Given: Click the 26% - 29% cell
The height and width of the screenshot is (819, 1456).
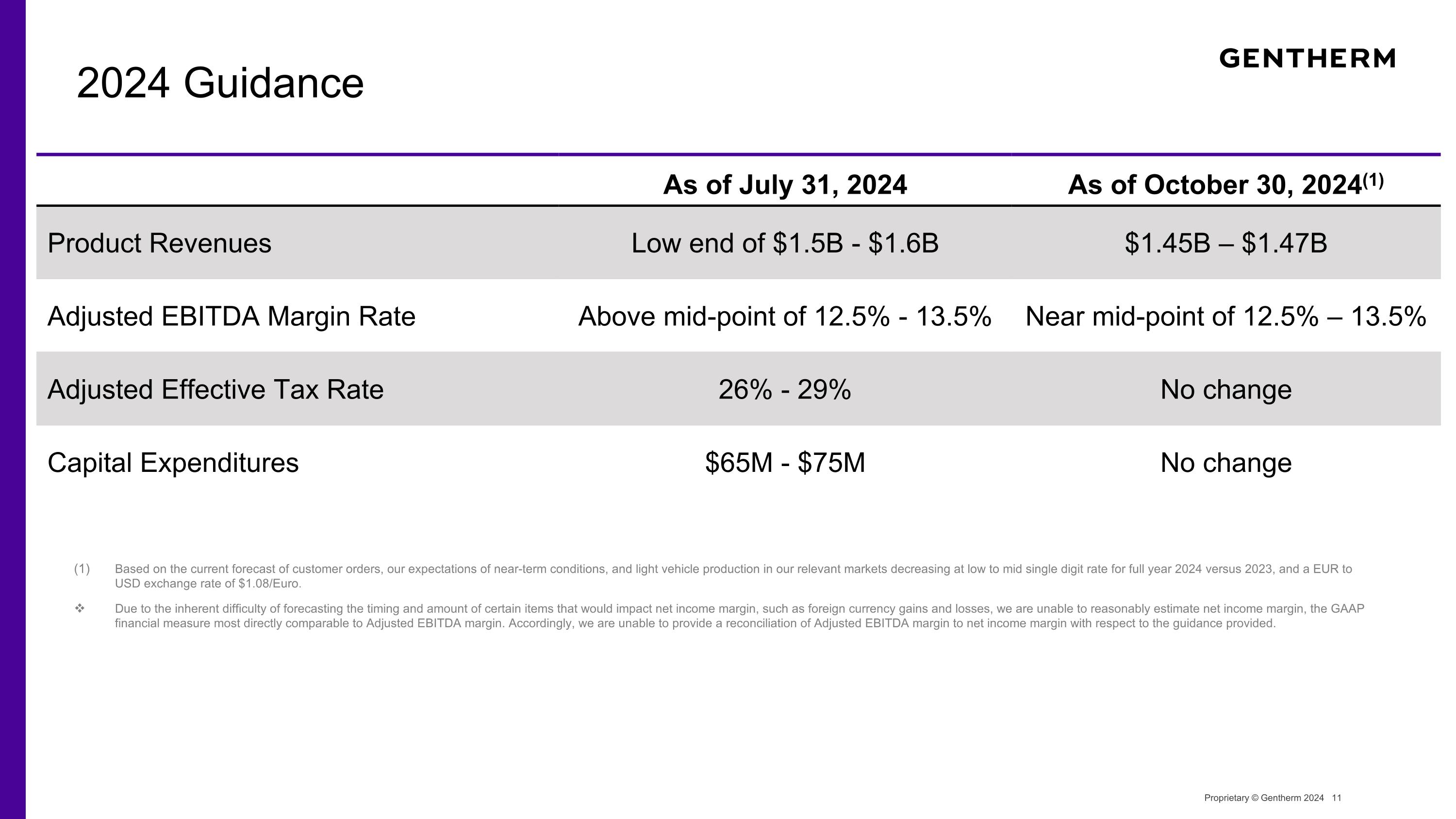Looking at the screenshot, I should coord(785,389).
